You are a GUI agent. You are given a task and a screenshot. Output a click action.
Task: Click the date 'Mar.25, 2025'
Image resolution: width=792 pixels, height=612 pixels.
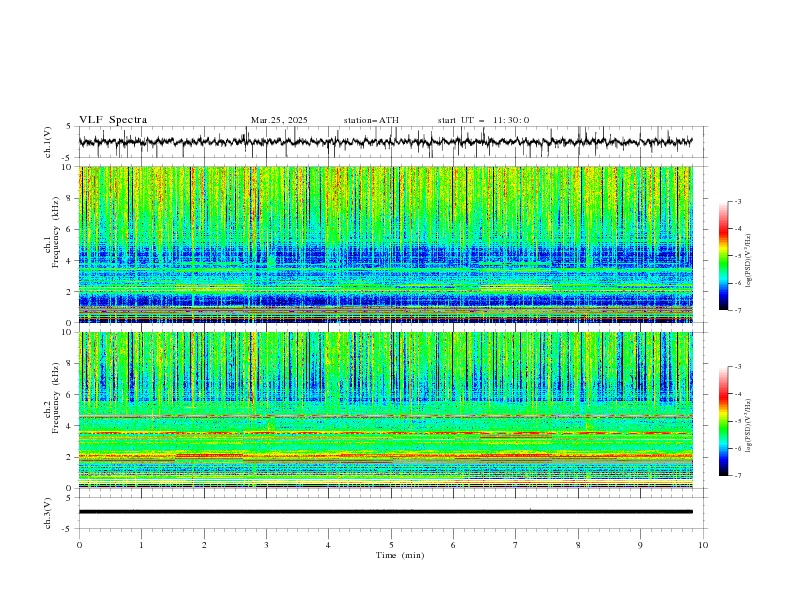pyautogui.click(x=279, y=120)
